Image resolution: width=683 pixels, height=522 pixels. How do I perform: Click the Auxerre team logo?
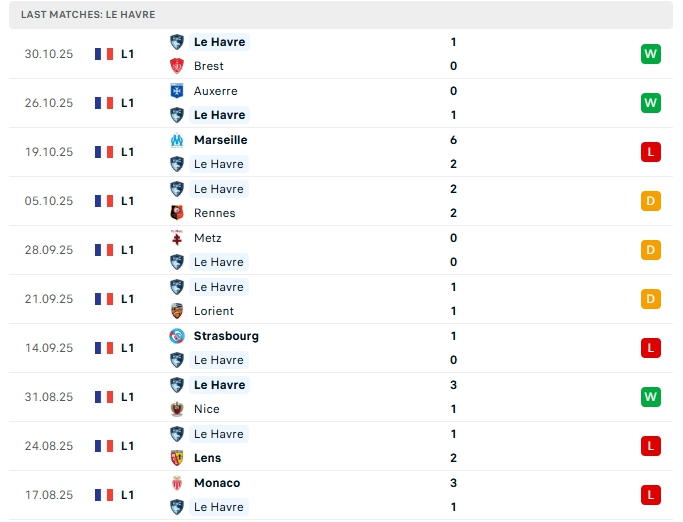coord(177,91)
